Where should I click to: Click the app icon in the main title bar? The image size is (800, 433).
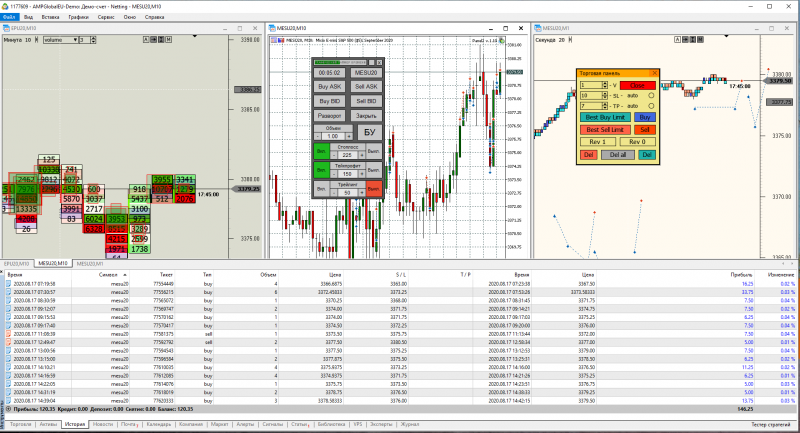(x=5, y=6)
